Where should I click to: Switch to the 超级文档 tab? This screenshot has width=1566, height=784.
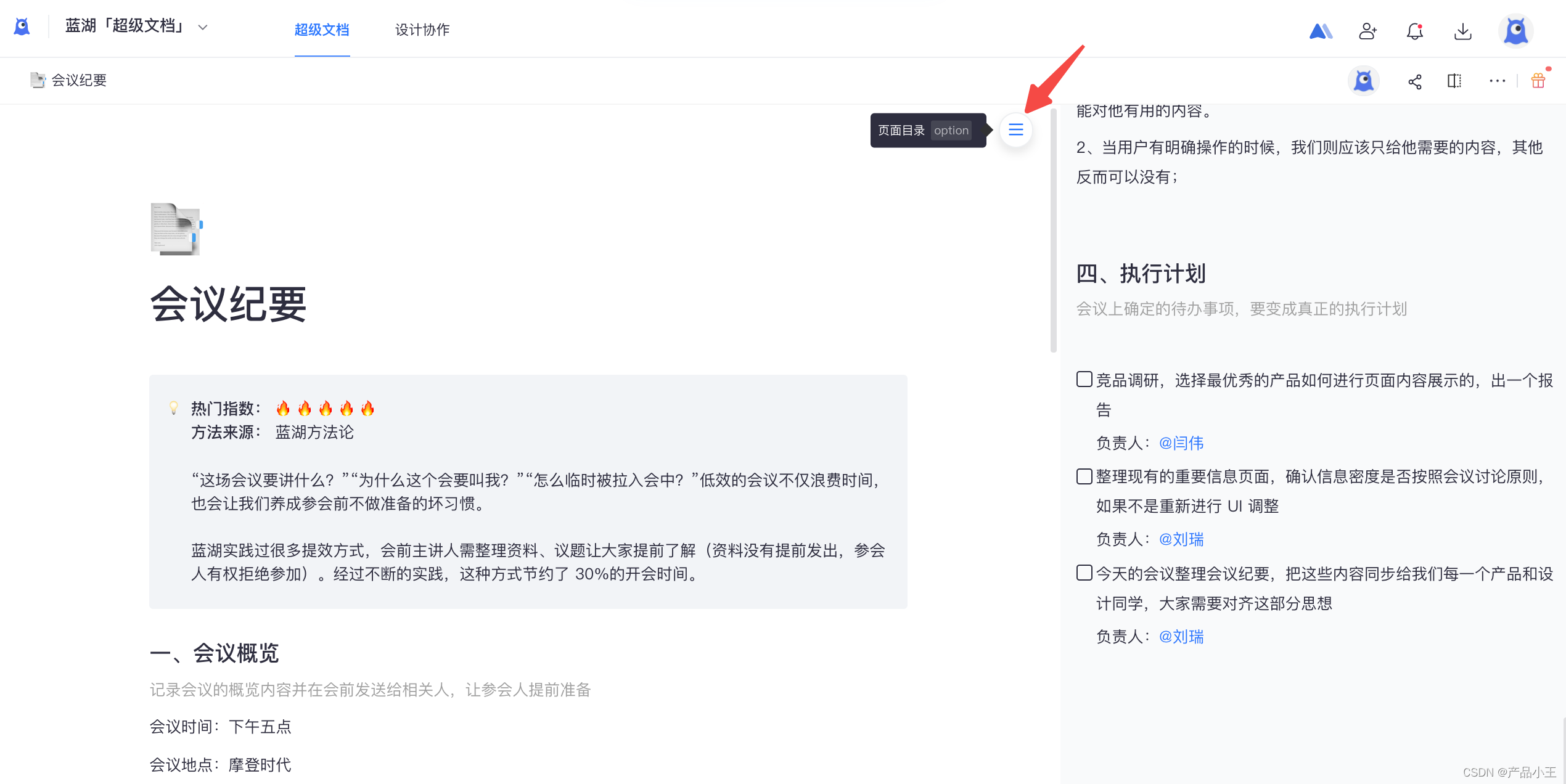click(x=322, y=30)
